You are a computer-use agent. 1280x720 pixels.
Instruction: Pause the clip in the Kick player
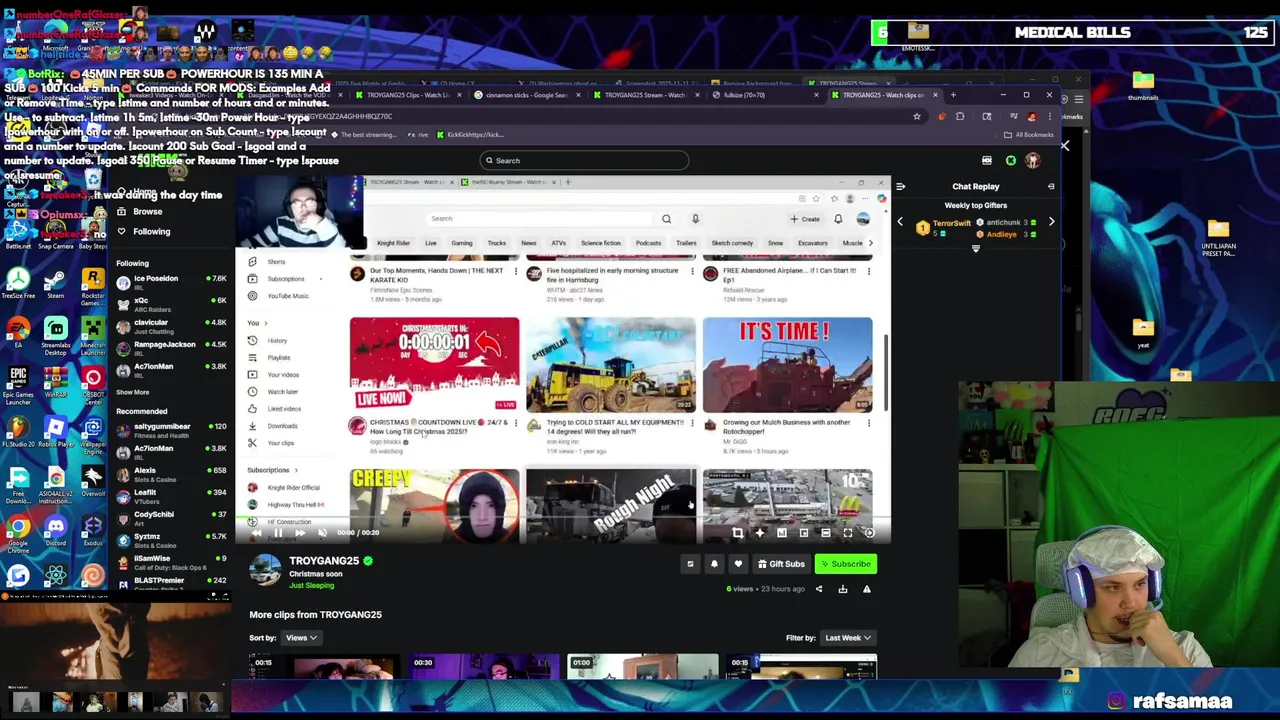278,533
